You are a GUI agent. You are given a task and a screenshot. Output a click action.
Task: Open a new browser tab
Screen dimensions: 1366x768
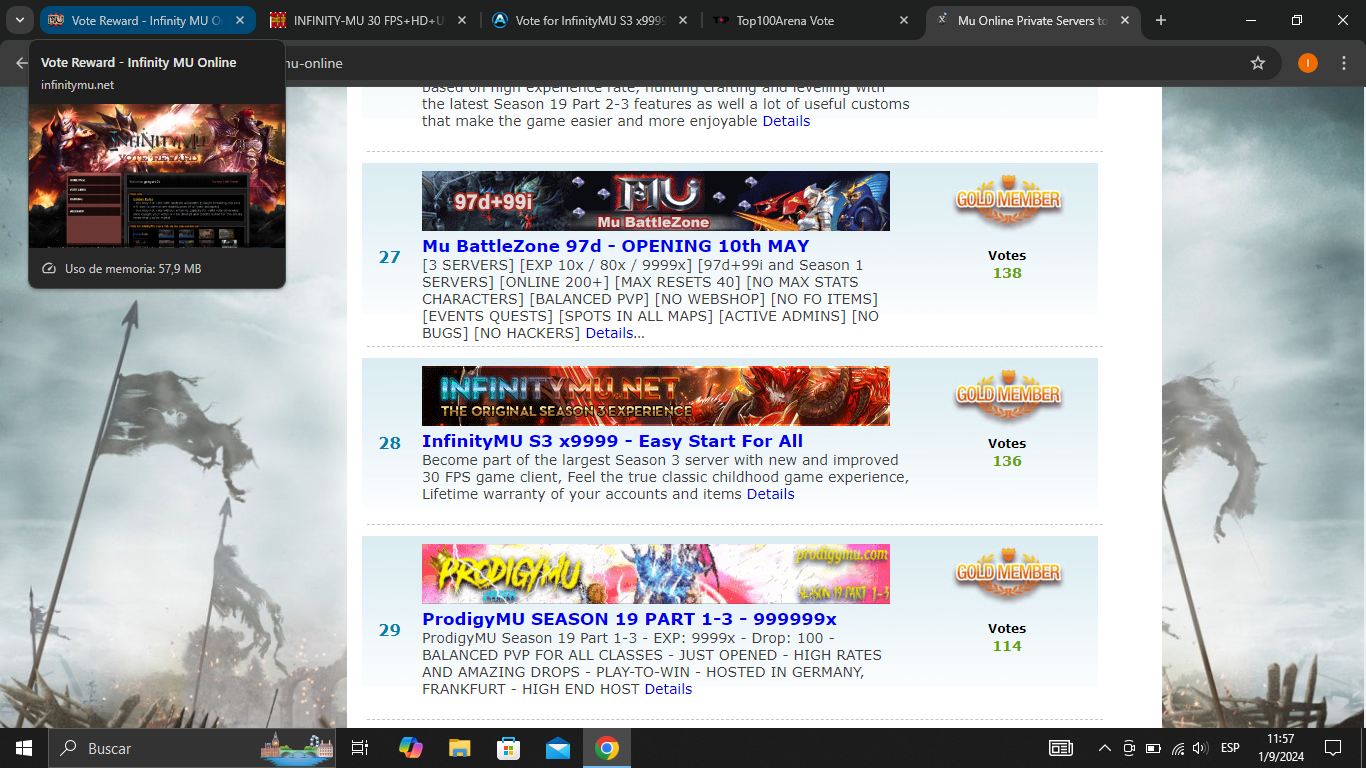1161,20
